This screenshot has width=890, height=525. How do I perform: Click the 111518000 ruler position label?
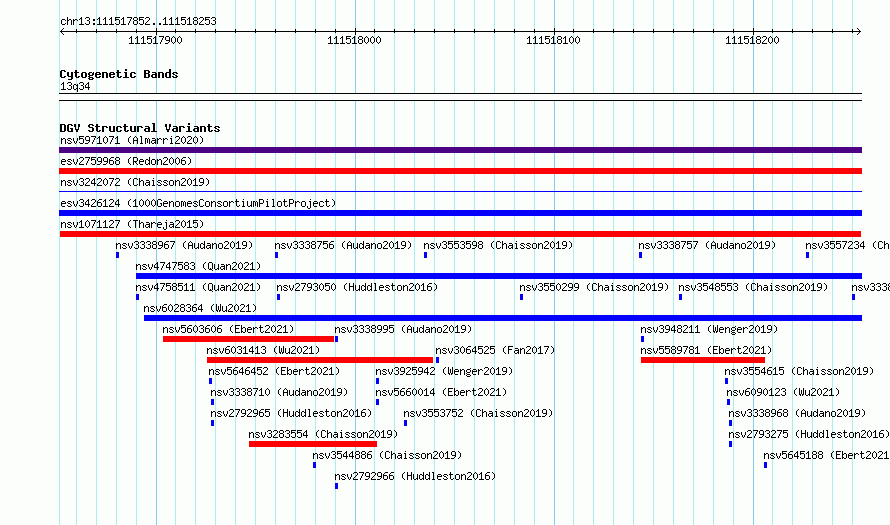point(354,40)
